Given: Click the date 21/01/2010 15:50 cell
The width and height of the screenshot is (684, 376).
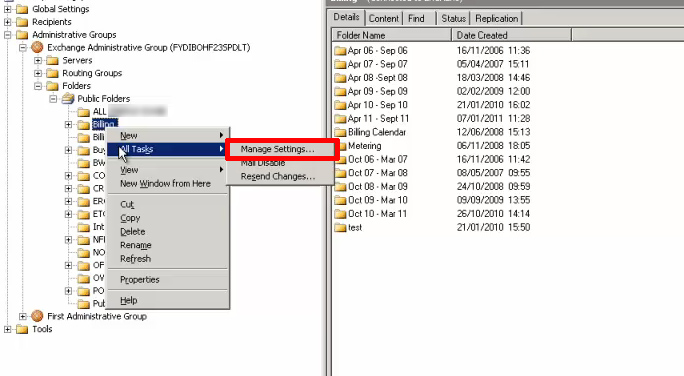Looking at the screenshot, I should (x=493, y=227).
